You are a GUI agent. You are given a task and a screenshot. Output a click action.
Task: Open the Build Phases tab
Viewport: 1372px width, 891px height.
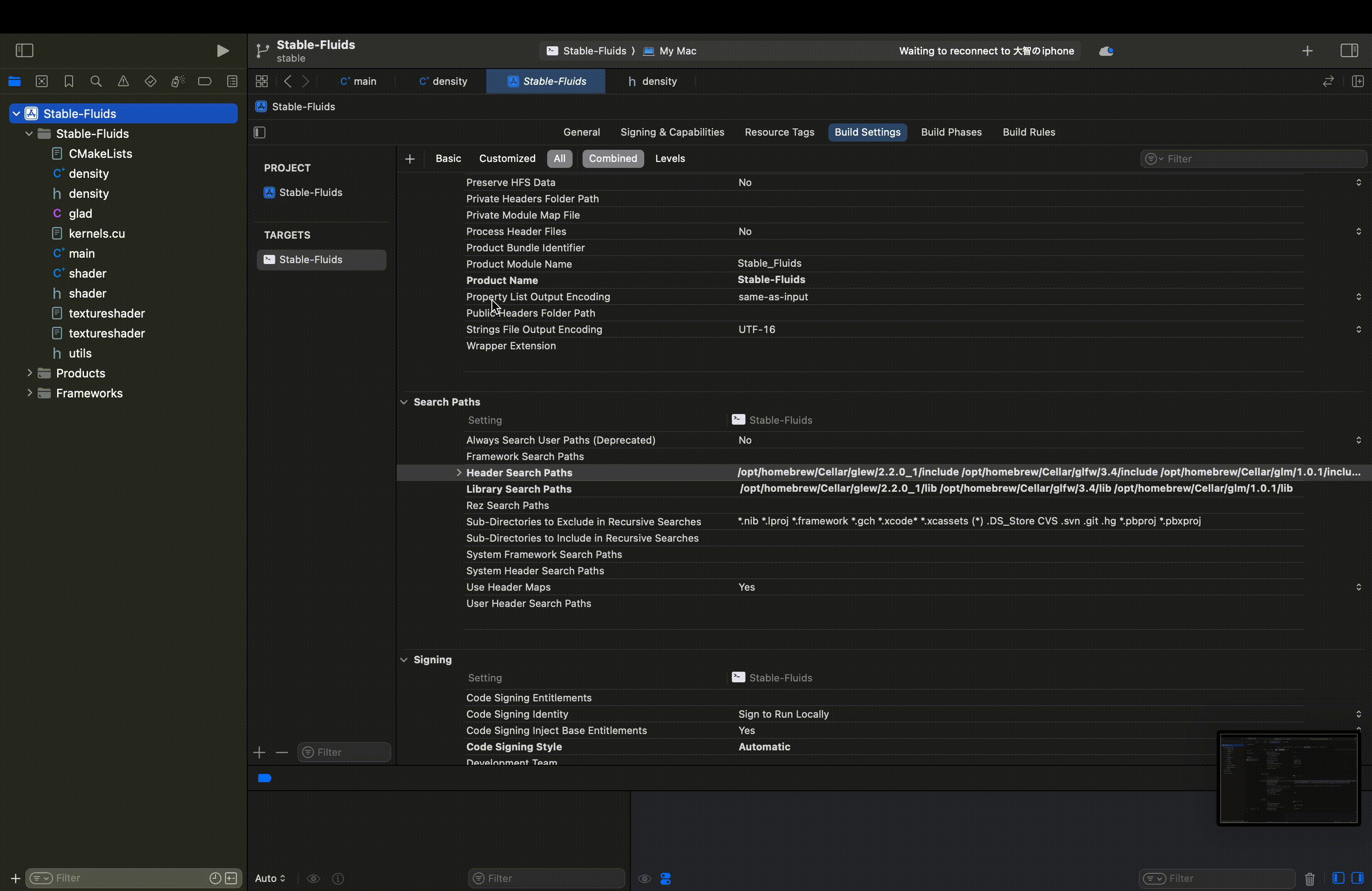pos(951,132)
